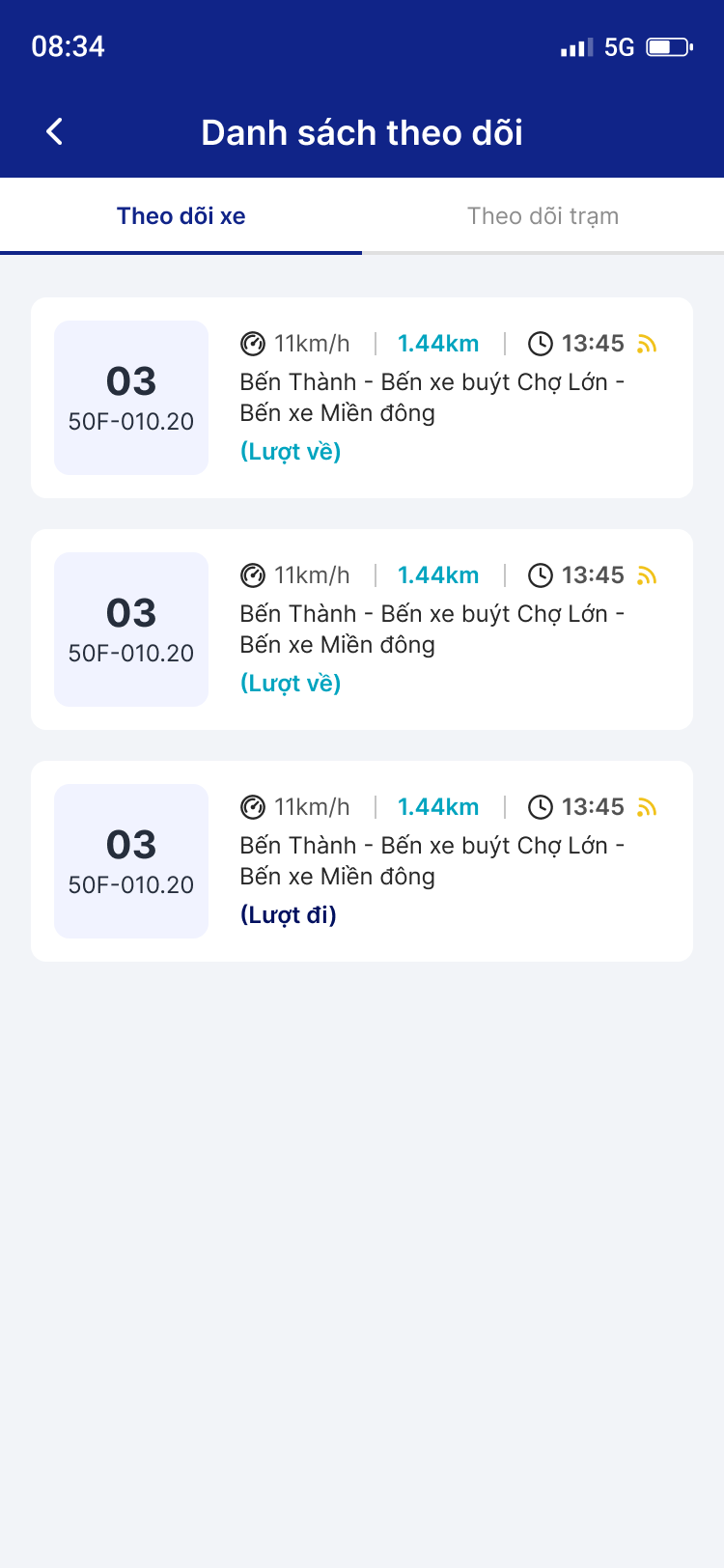Image resolution: width=724 pixels, height=1568 pixels.
Task: Tap live signal icon on second card
Action: point(647,575)
